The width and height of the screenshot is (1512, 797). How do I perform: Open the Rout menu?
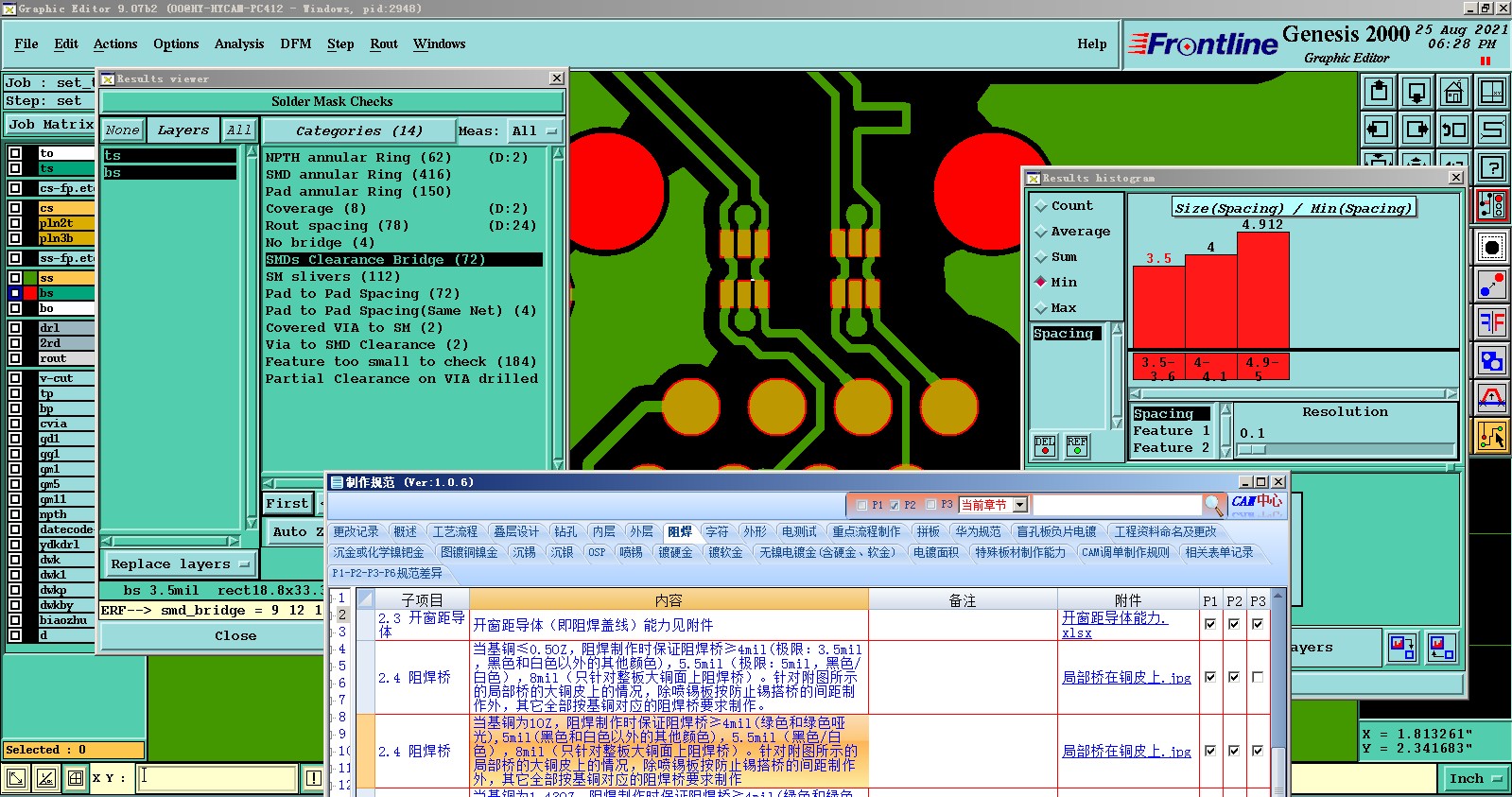point(384,43)
